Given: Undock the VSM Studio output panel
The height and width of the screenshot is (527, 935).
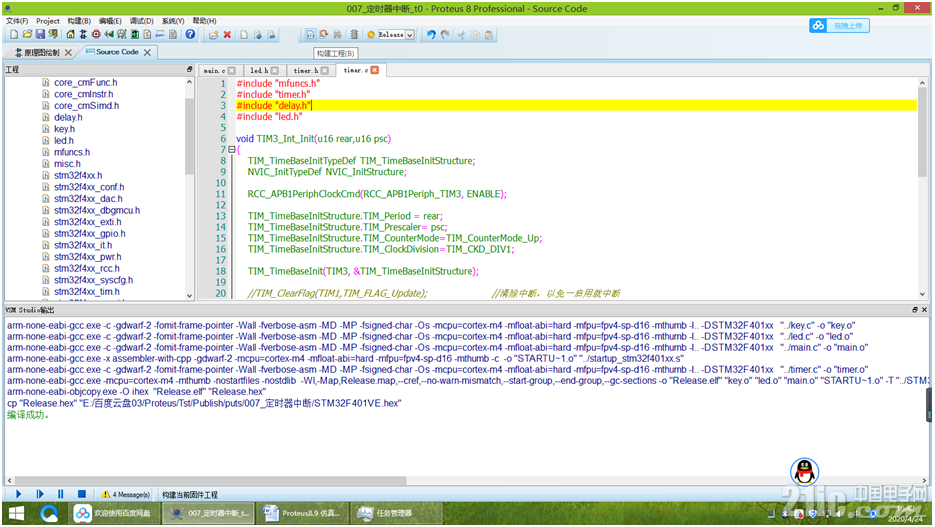Looking at the screenshot, I should point(915,310).
